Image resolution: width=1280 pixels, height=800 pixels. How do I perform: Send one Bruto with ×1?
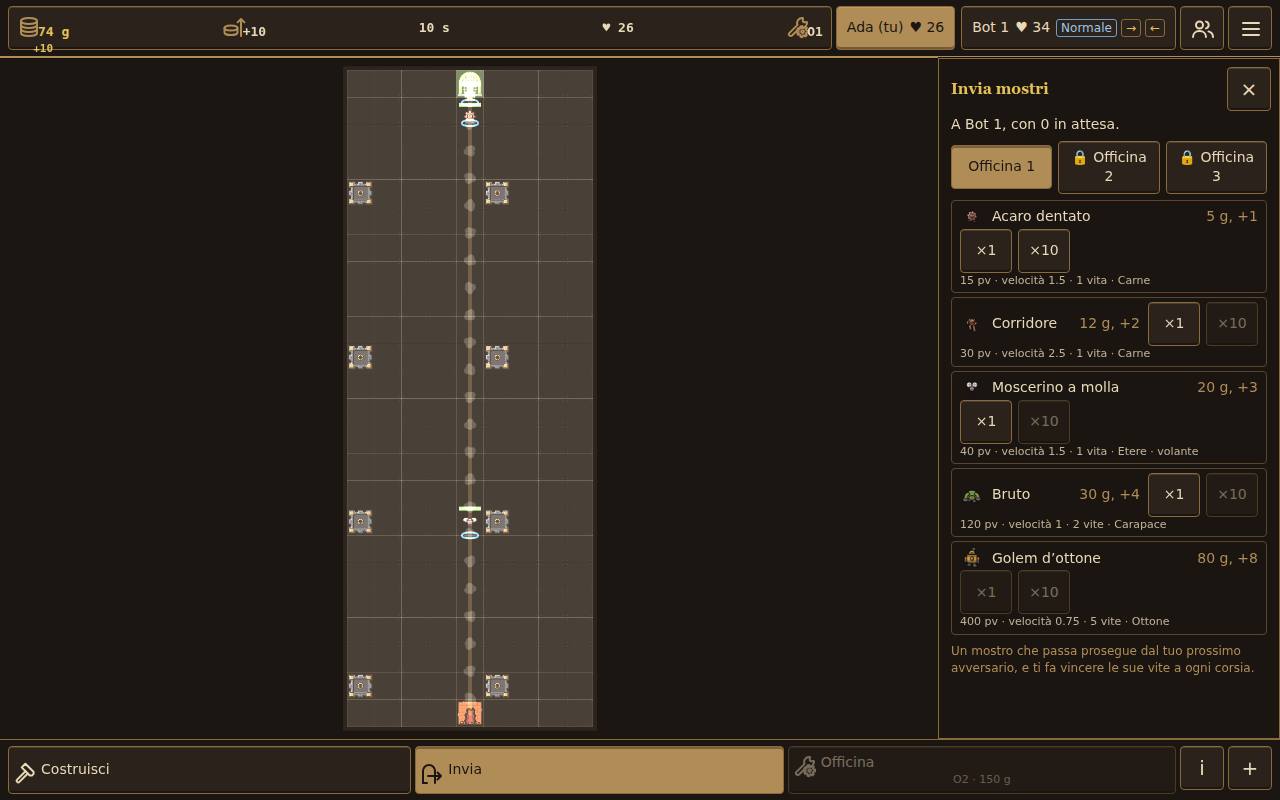[x=1174, y=494]
